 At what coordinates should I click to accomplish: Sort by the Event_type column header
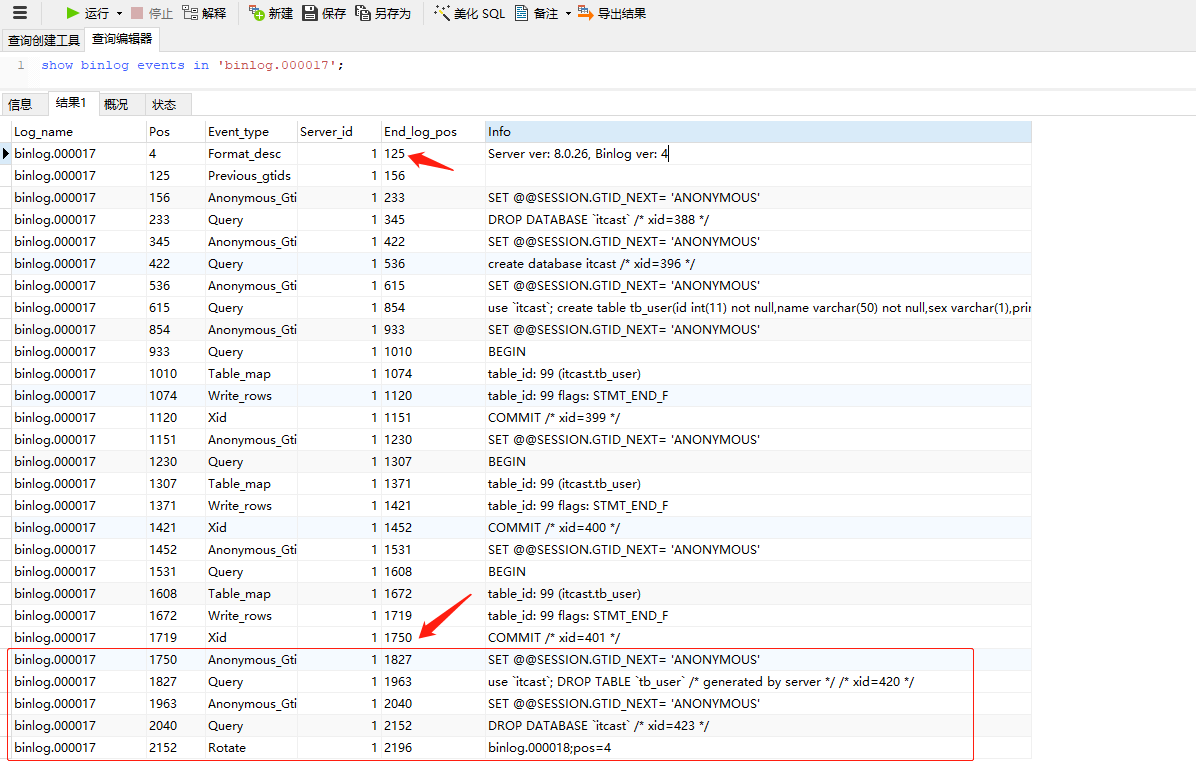251,132
